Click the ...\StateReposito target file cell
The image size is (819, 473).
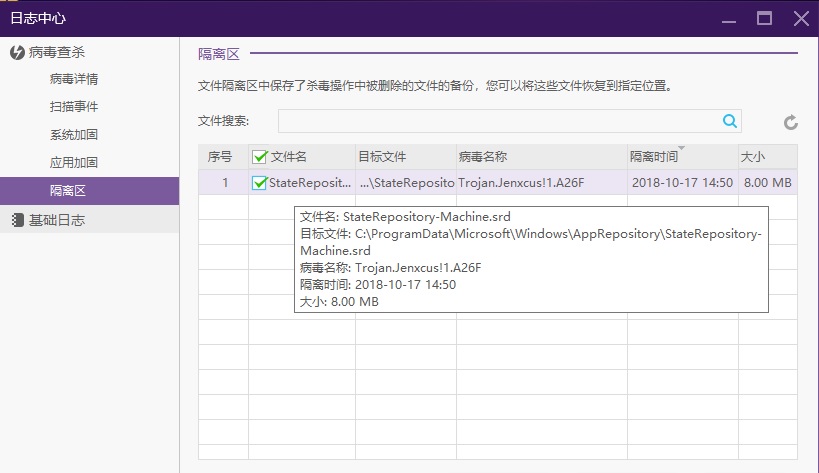406,183
